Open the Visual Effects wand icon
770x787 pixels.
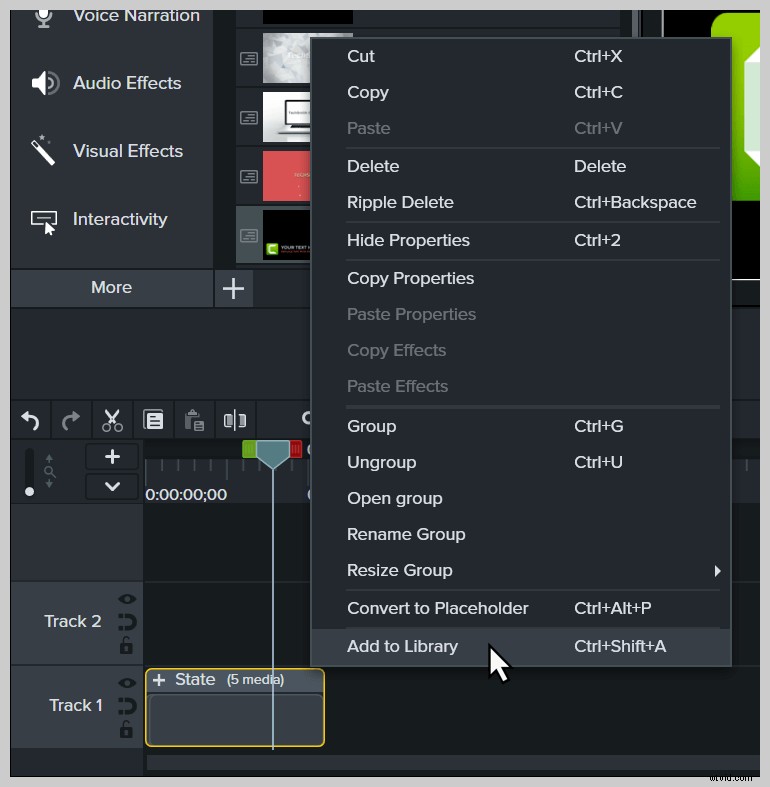pos(43,150)
